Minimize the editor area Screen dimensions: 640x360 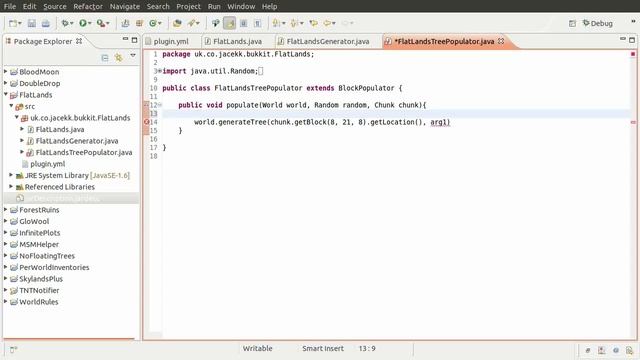[x=622, y=39]
